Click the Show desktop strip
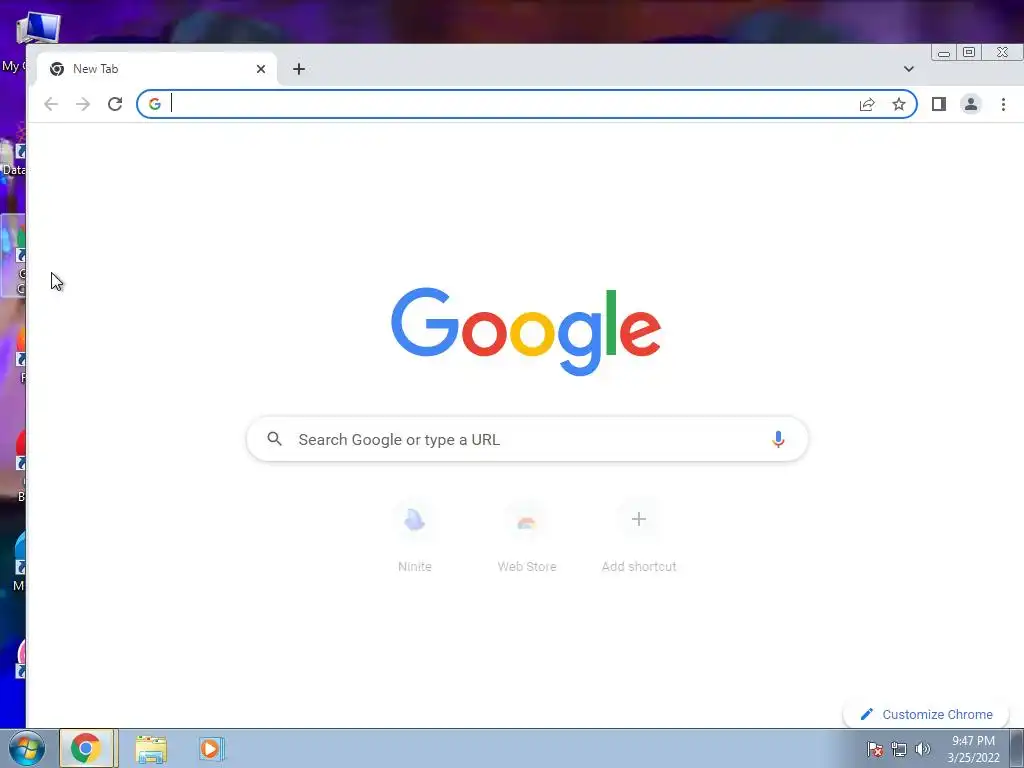Image resolution: width=1024 pixels, height=768 pixels. (x=1017, y=748)
